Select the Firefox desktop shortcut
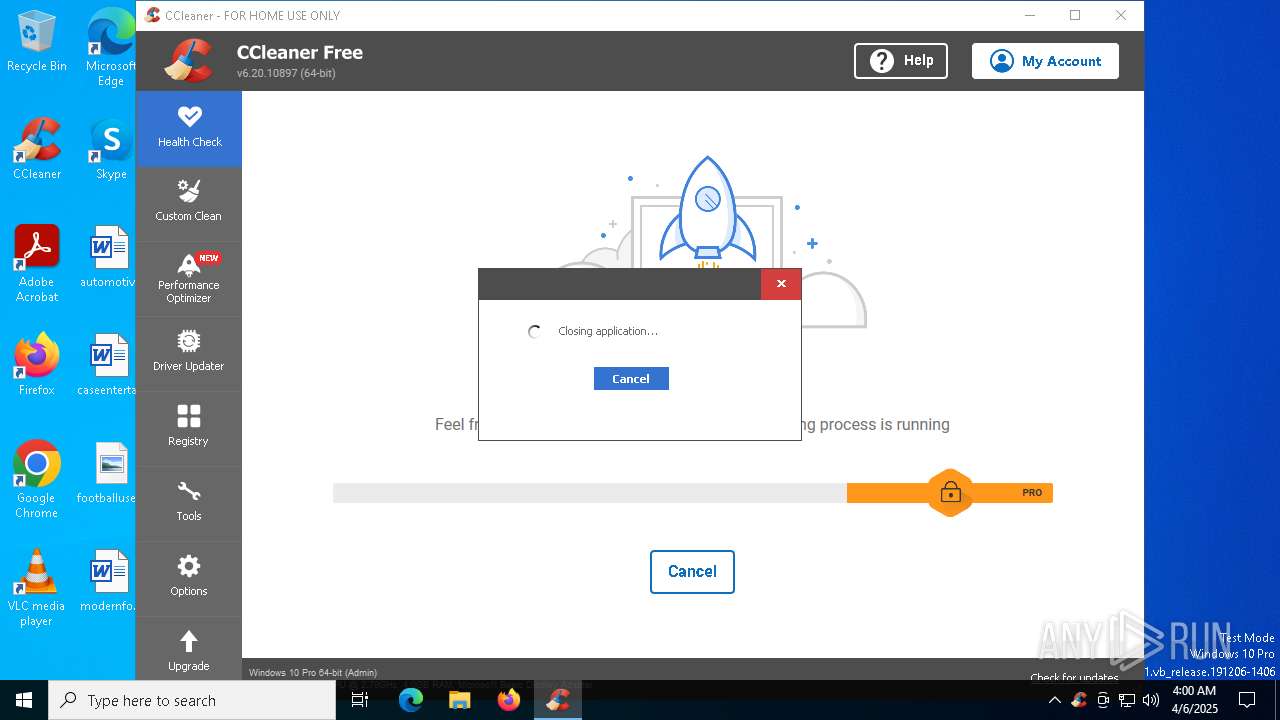Viewport: 1280px width, 720px height. coord(37,364)
